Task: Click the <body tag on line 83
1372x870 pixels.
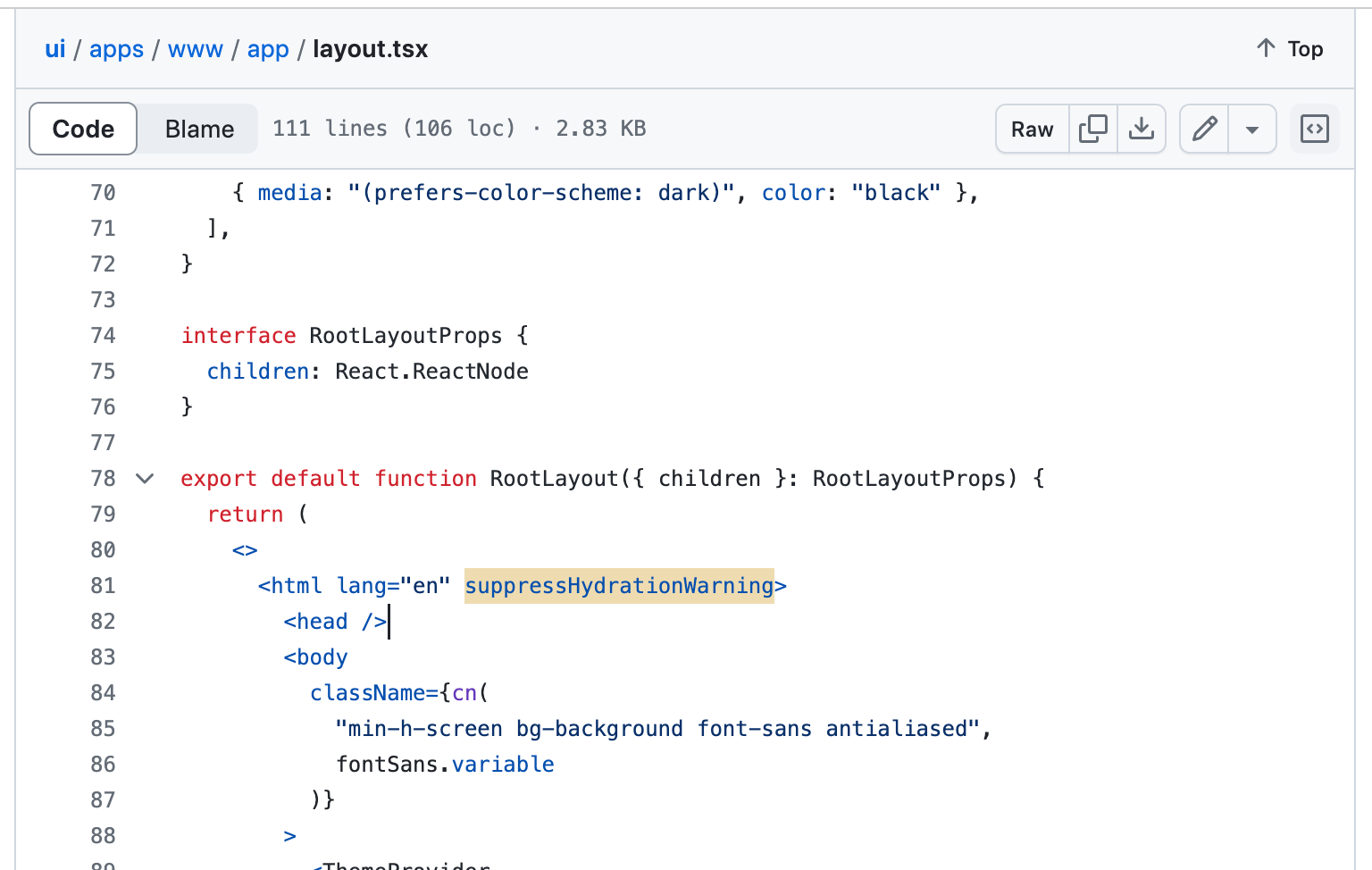Action: [x=315, y=657]
